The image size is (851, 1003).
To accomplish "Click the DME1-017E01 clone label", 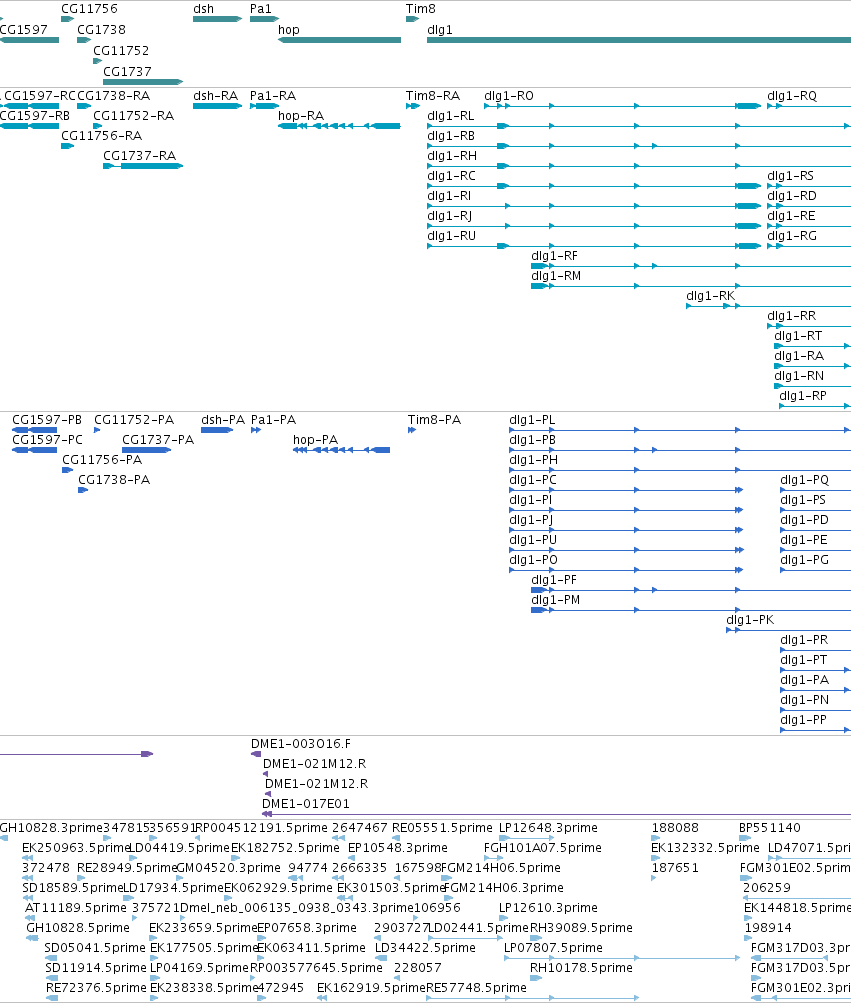I will coord(306,804).
